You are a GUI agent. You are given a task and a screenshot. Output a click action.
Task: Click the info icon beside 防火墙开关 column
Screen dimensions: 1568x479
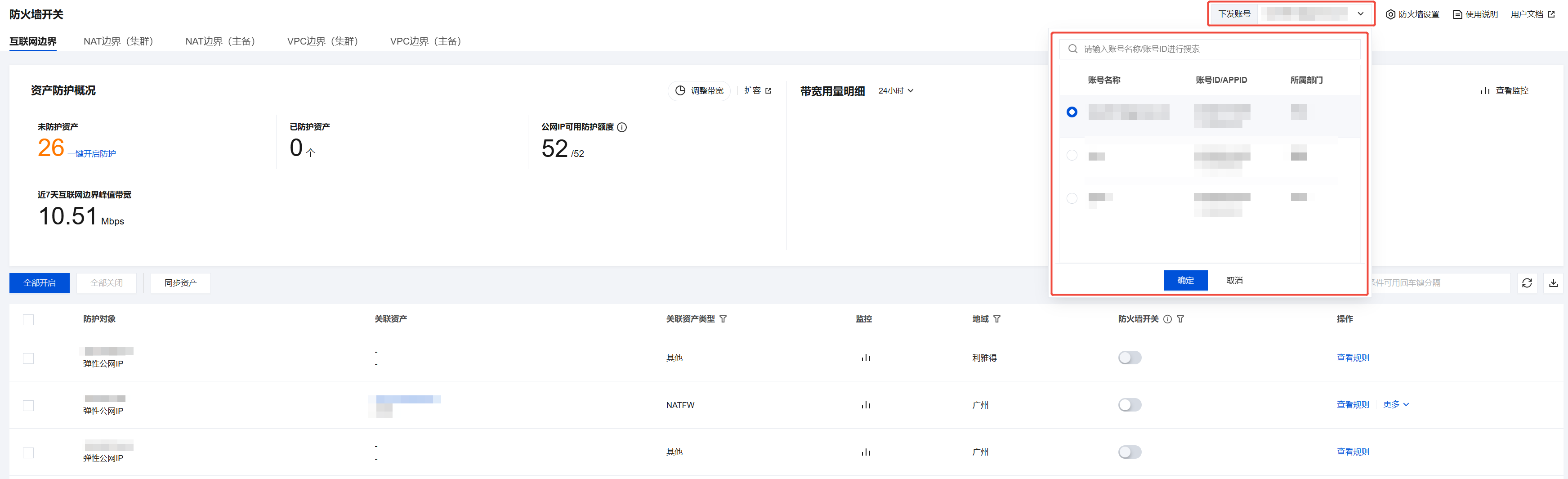(1167, 319)
